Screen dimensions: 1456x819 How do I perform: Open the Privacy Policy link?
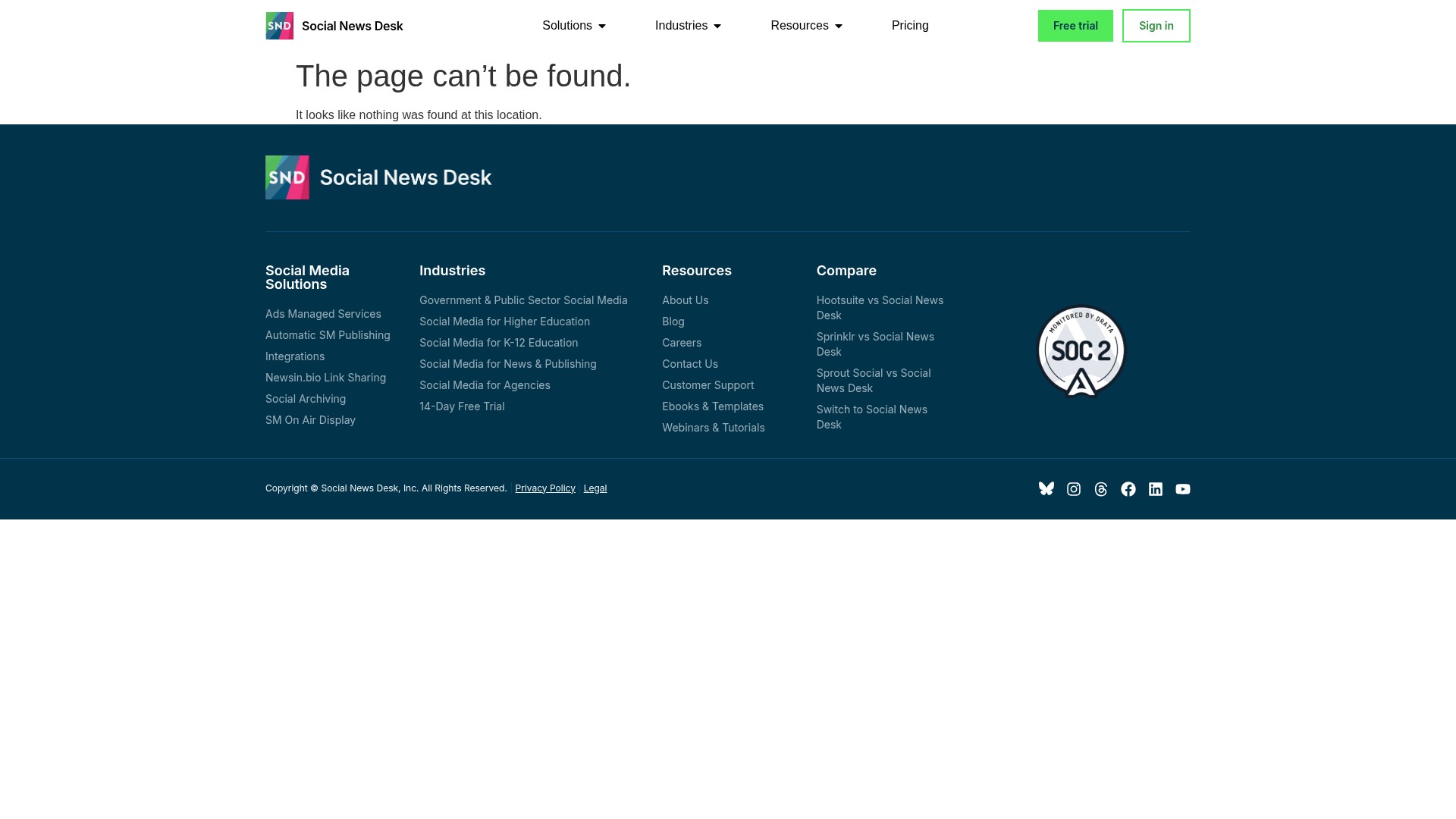click(x=545, y=488)
